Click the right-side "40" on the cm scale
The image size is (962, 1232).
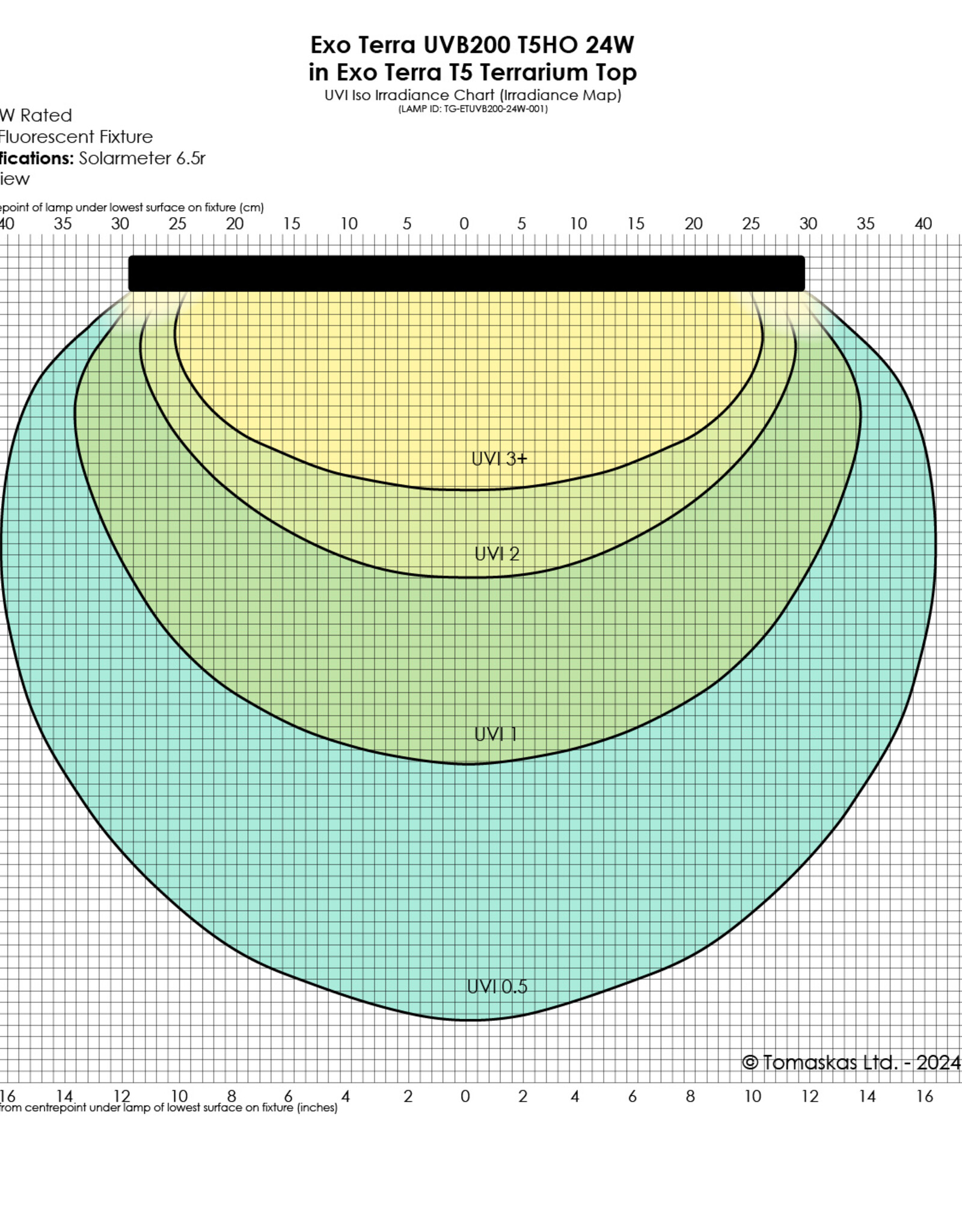coord(923,224)
